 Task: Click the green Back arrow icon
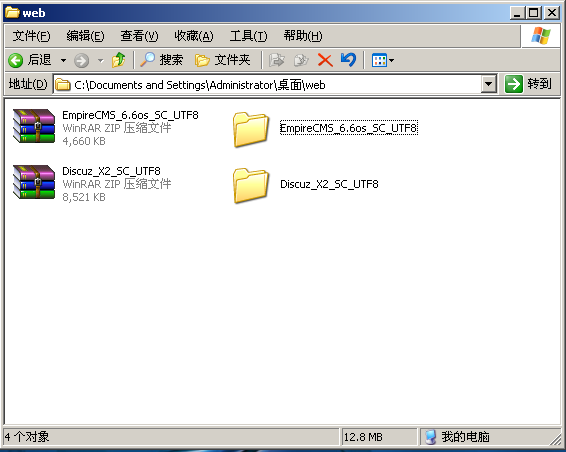[16, 60]
